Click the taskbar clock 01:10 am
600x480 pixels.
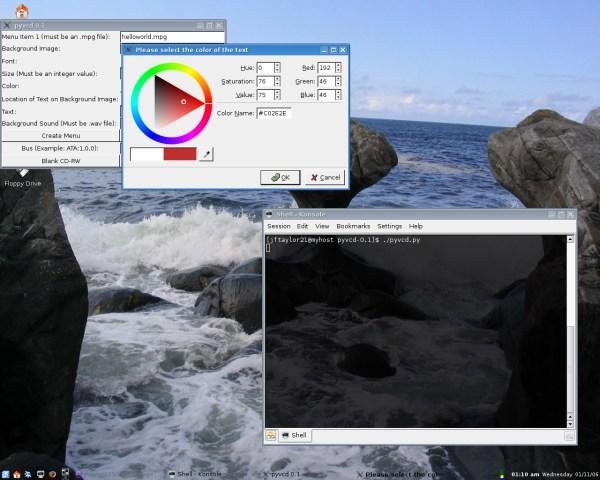click(x=525, y=475)
